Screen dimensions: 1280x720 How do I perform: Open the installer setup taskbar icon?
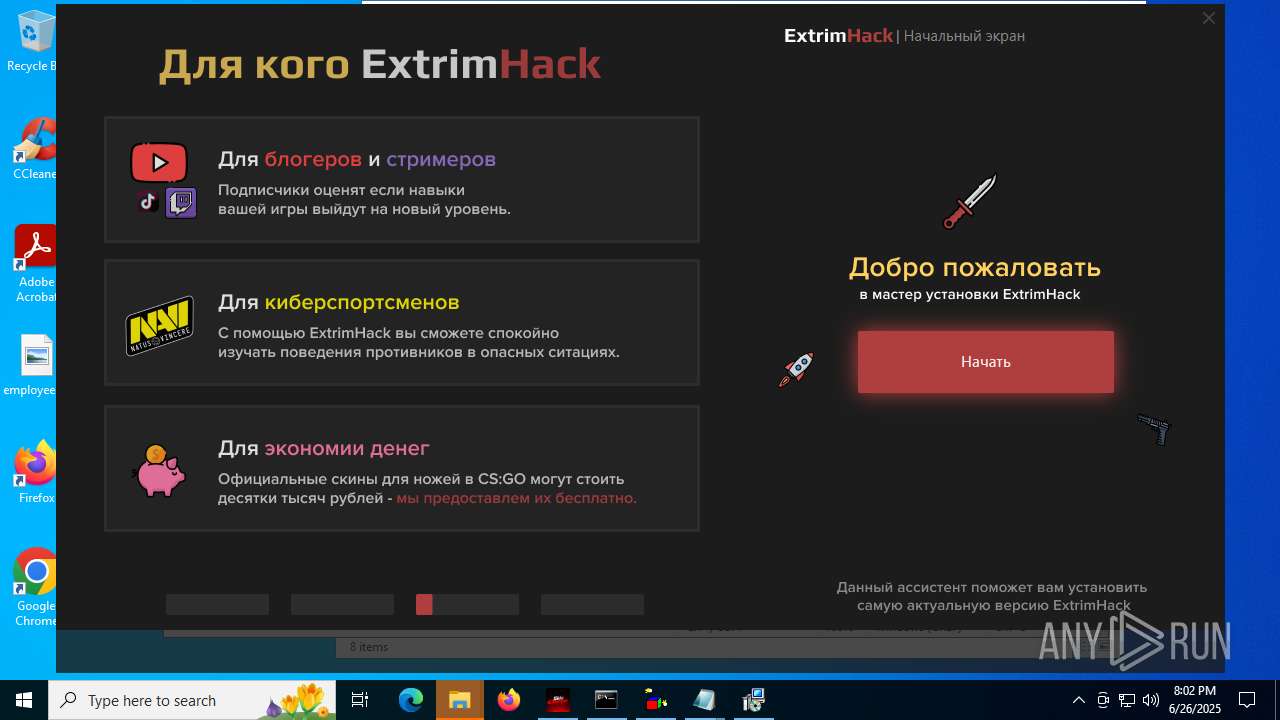[x=753, y=700]
